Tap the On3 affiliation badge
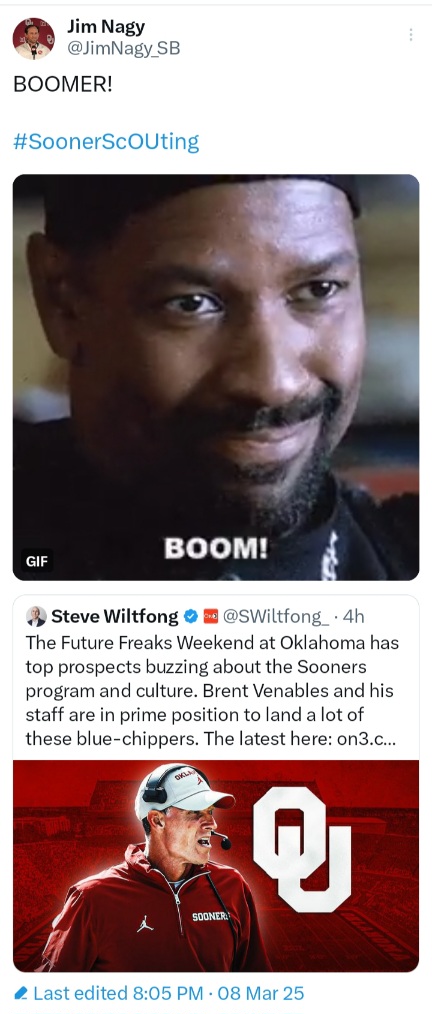 pyautogui.click(x=210, y=616)
